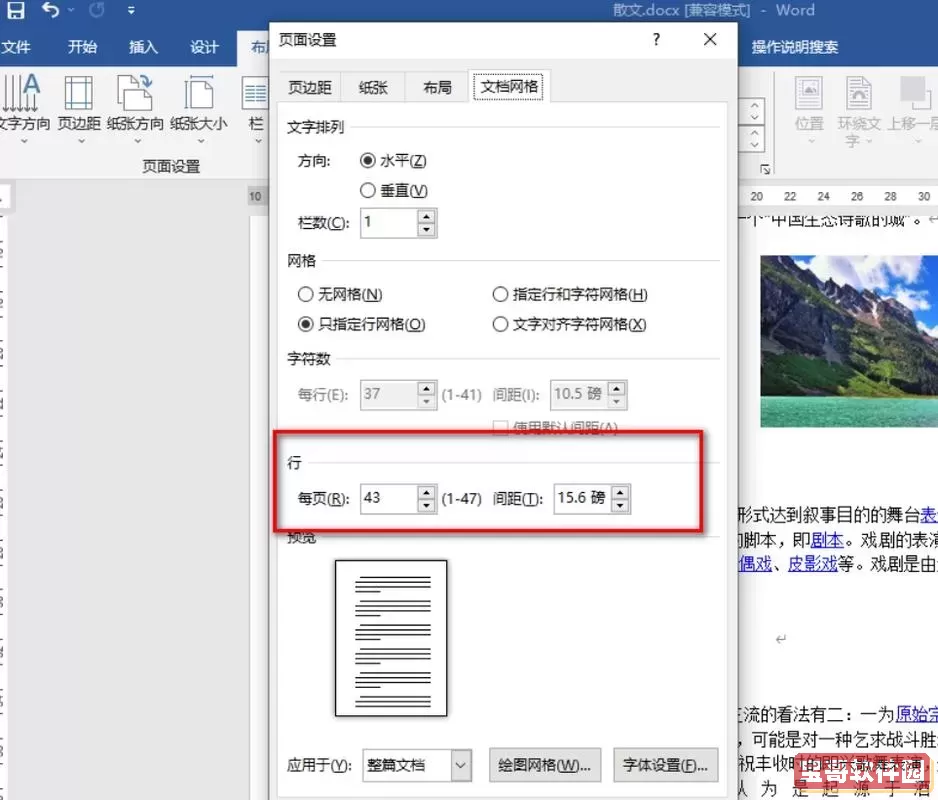The width and height of the screenshot is (938, 800).
Task: Decrease 间距(T) pitch with down spinner
Action: tap(620, 506)
